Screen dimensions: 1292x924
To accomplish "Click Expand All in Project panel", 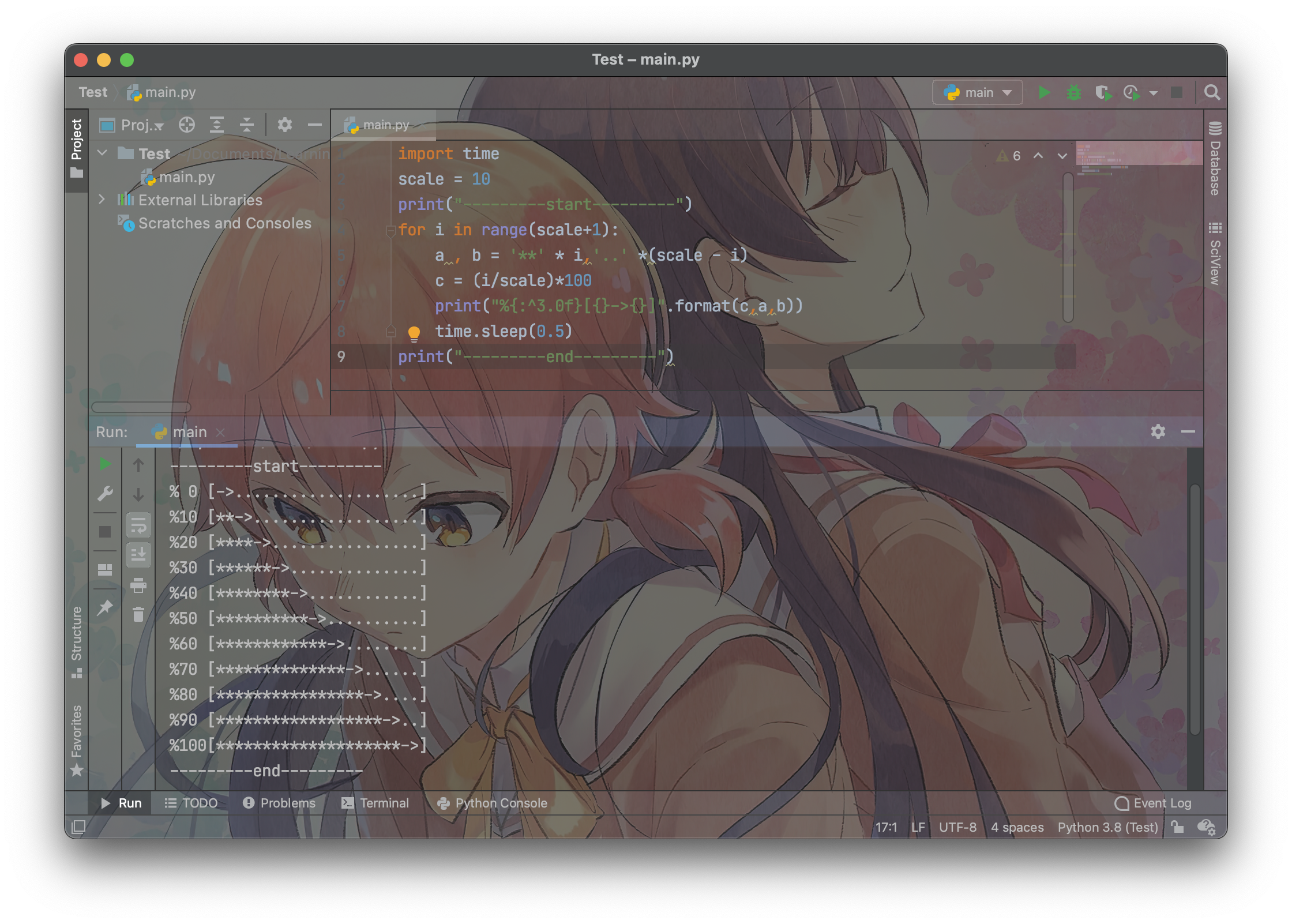I will point(216,125).
